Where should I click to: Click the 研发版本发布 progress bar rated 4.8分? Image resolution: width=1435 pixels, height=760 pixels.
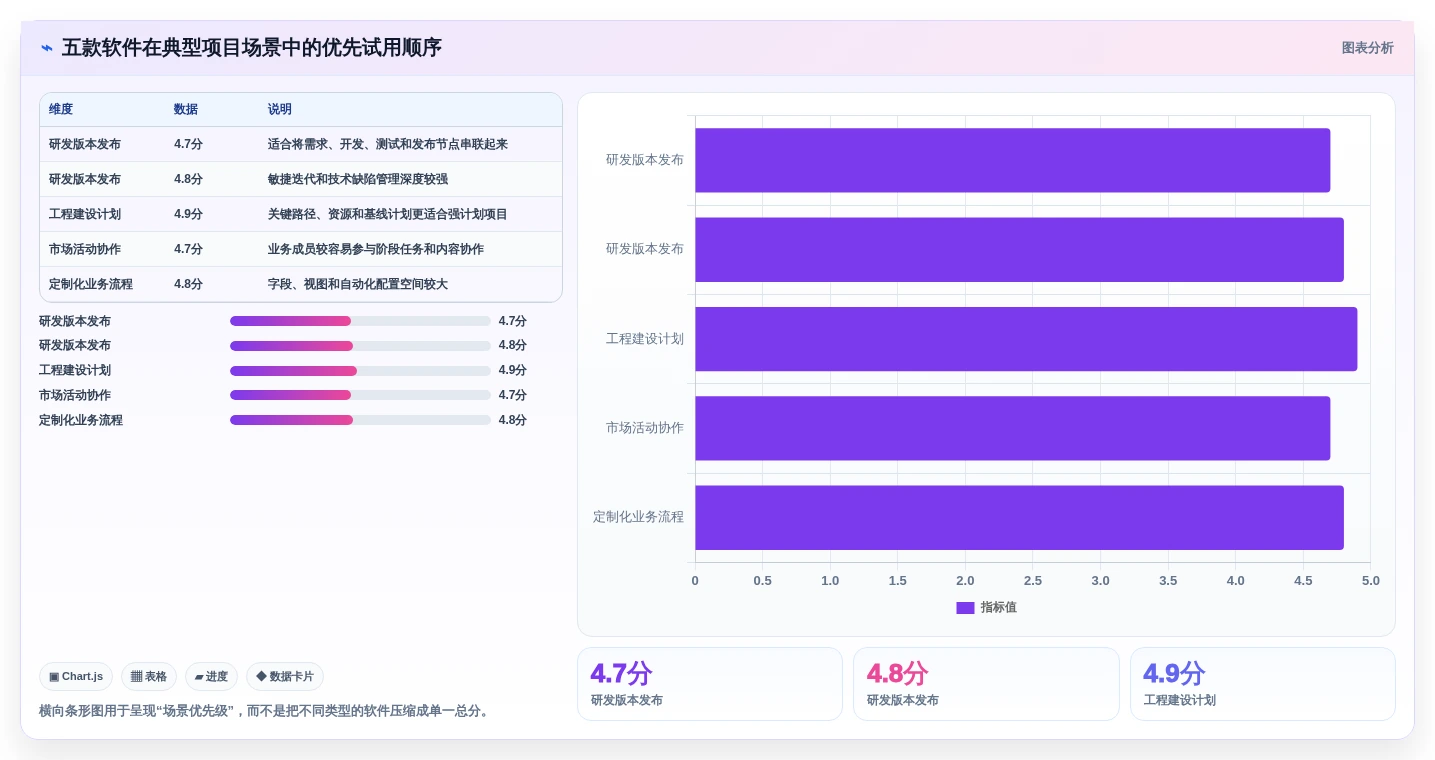click(360, 346)
